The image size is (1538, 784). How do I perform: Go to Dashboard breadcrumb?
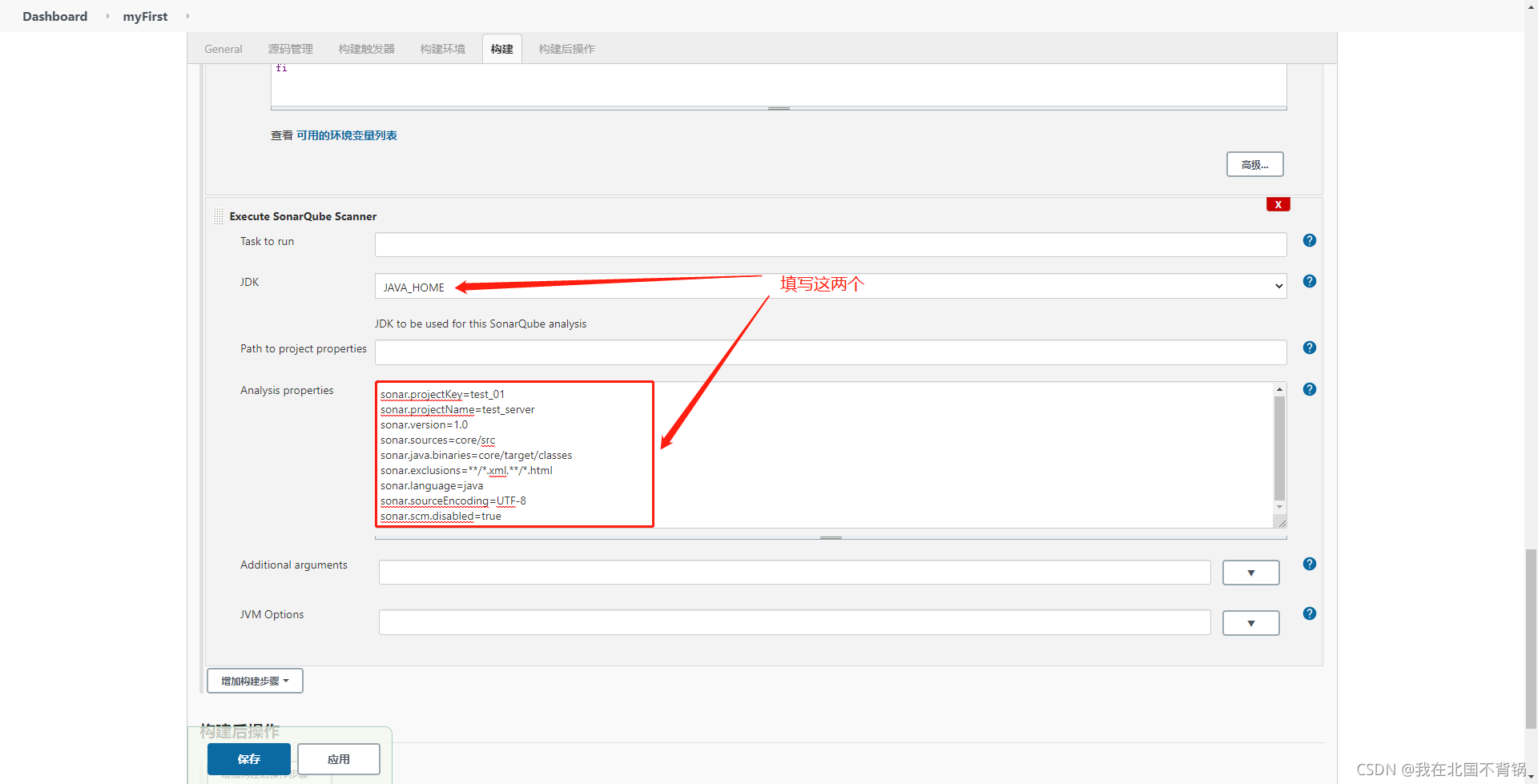click(x=54, y=16)
